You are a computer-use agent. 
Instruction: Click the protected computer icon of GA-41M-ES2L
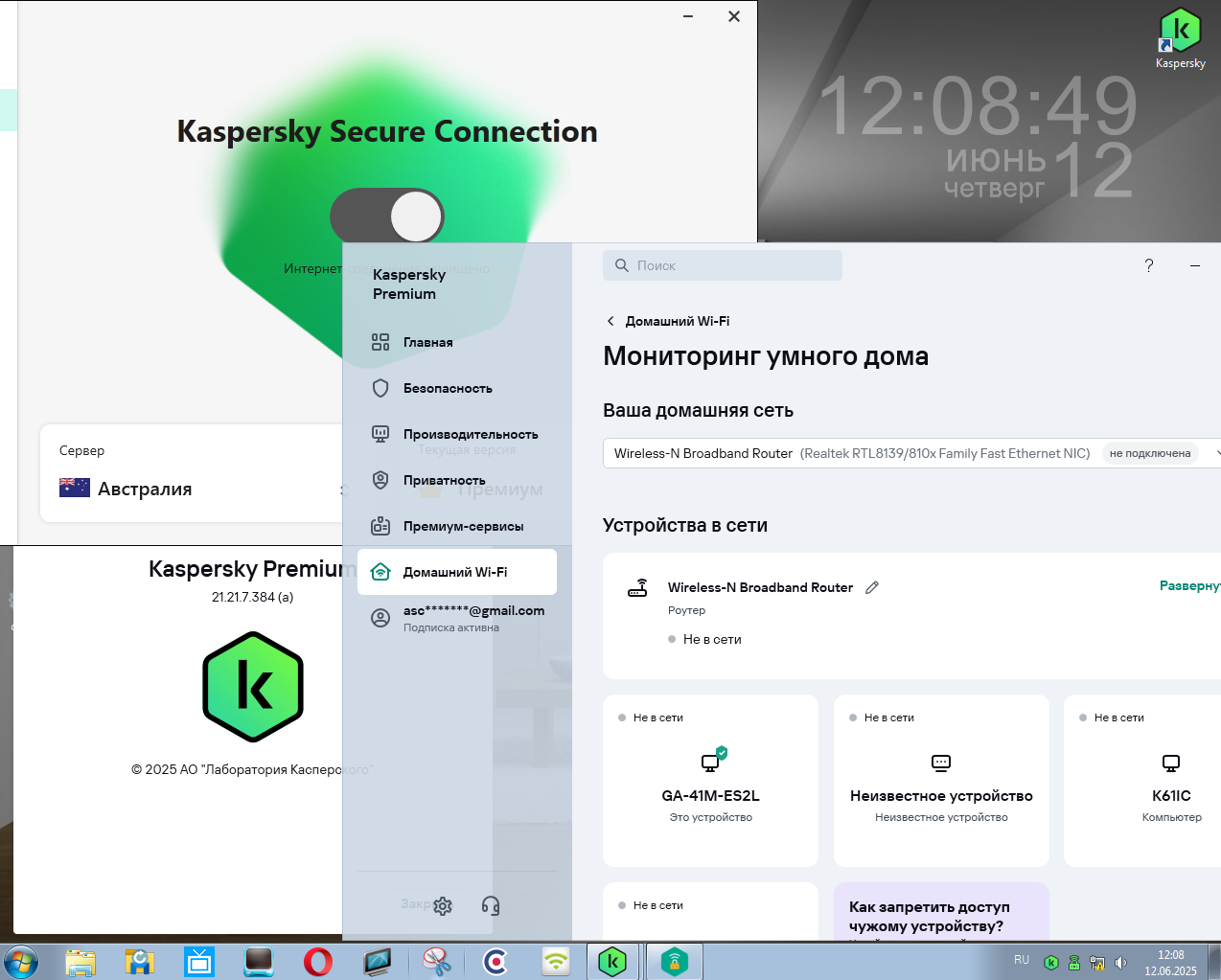[x=713, y=761]
